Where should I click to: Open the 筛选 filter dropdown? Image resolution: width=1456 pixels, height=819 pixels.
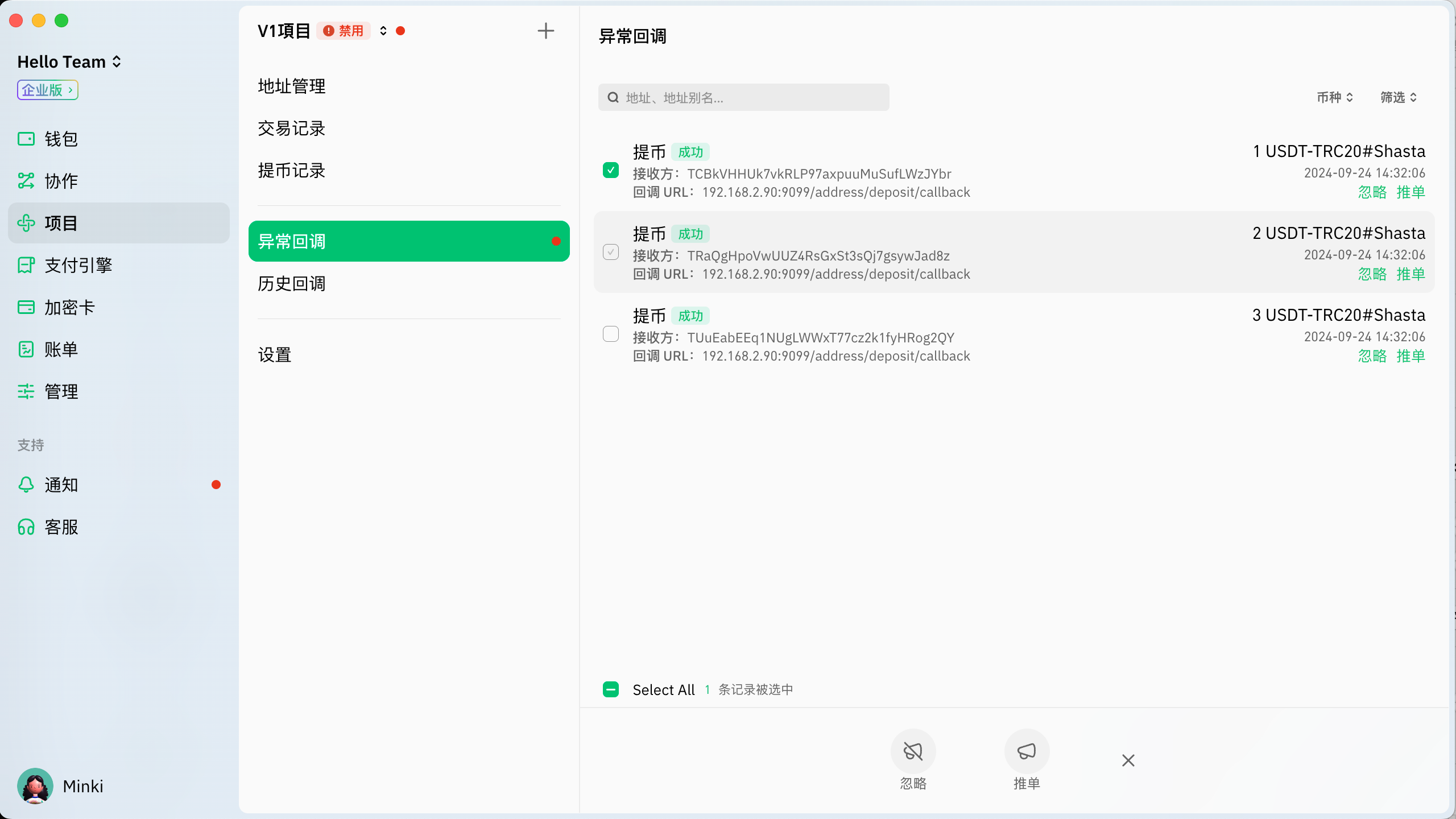pyautogui.click(x=1398, y=97)
